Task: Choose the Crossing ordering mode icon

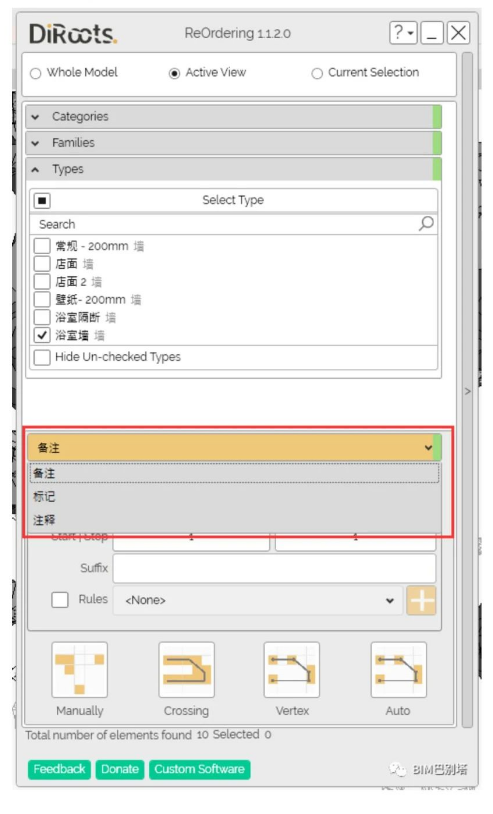Action: (186, 670)
